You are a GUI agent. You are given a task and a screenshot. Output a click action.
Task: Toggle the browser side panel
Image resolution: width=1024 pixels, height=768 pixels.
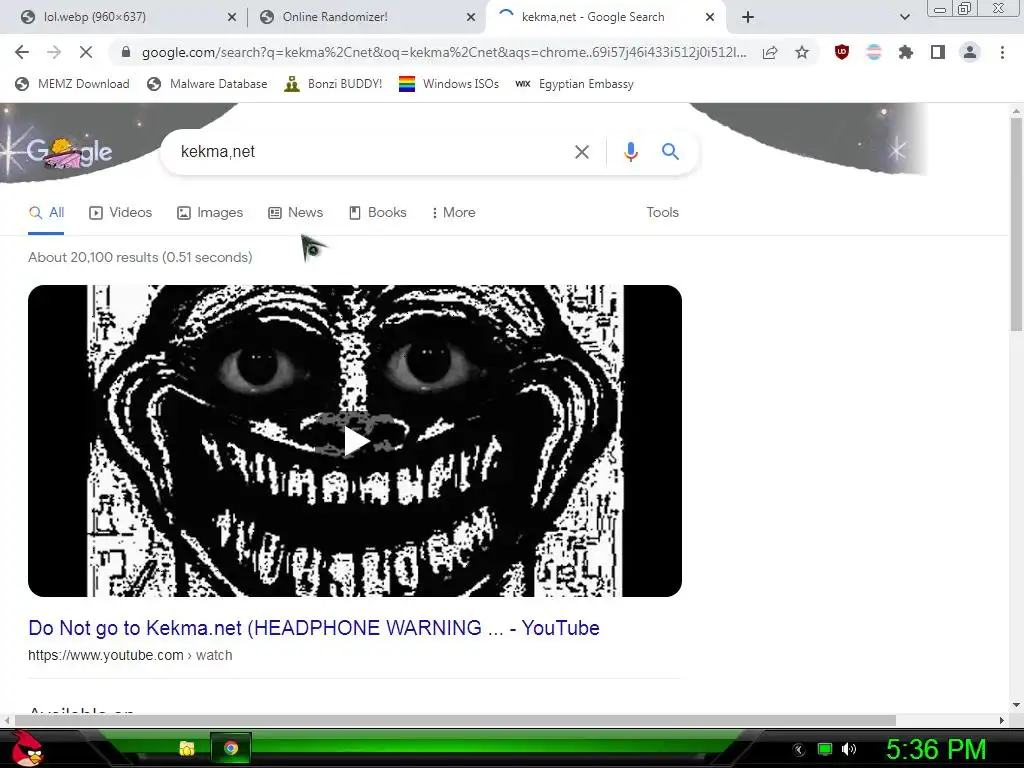tap(938, 52)
